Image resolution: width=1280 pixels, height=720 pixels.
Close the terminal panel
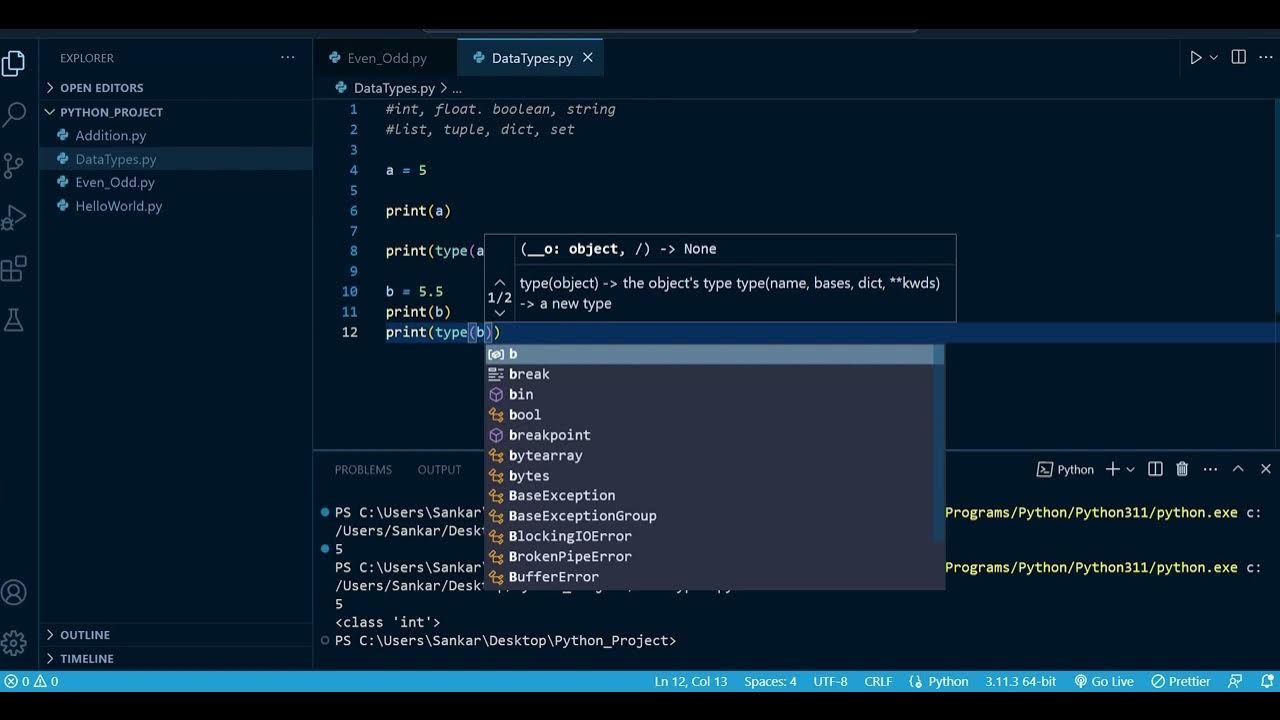coord(1265,469)
